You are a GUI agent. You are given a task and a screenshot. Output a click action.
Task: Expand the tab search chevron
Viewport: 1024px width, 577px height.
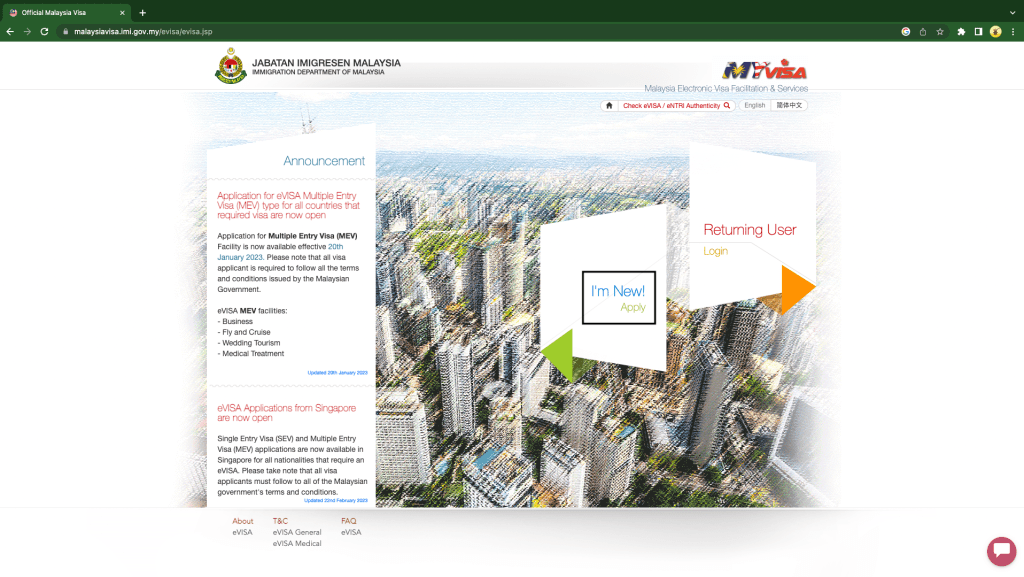coord(1012,12)
